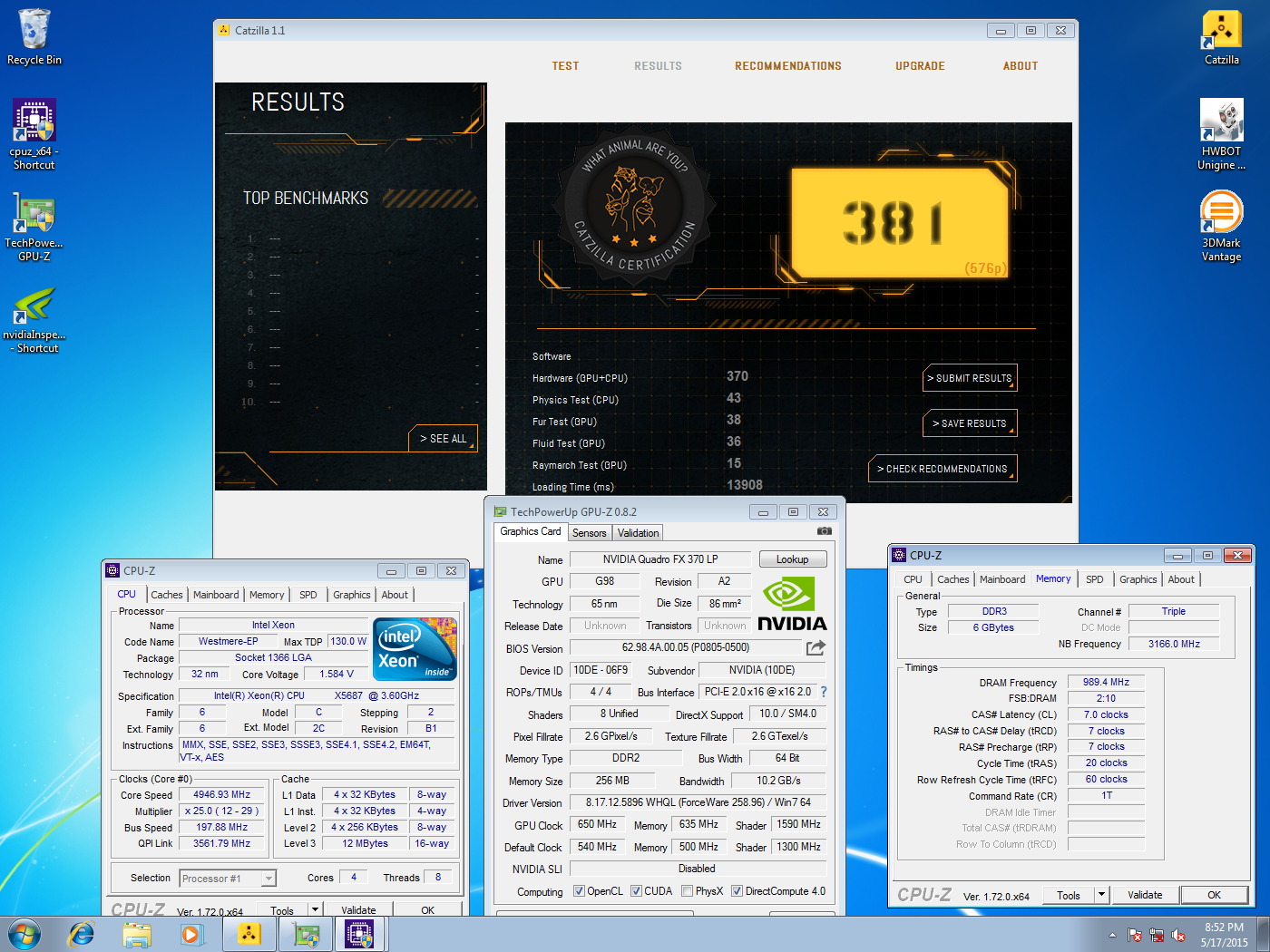Open TEST tab in Catzilla

click(565, 66)
